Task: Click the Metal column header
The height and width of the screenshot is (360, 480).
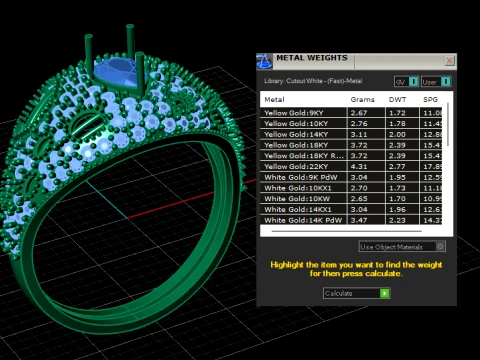Action: pos(274,99)
